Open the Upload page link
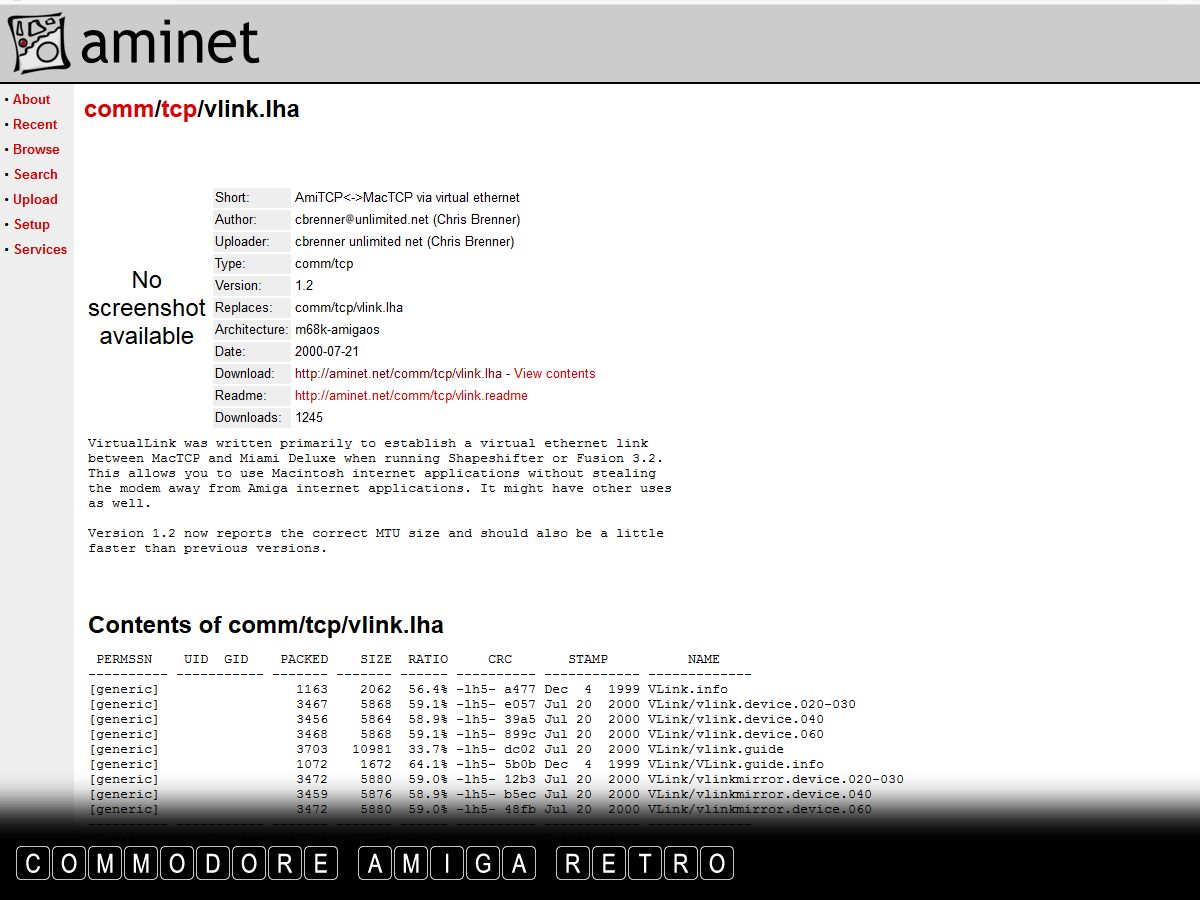This screenshot has height=900, width=1200. (35, 199)
